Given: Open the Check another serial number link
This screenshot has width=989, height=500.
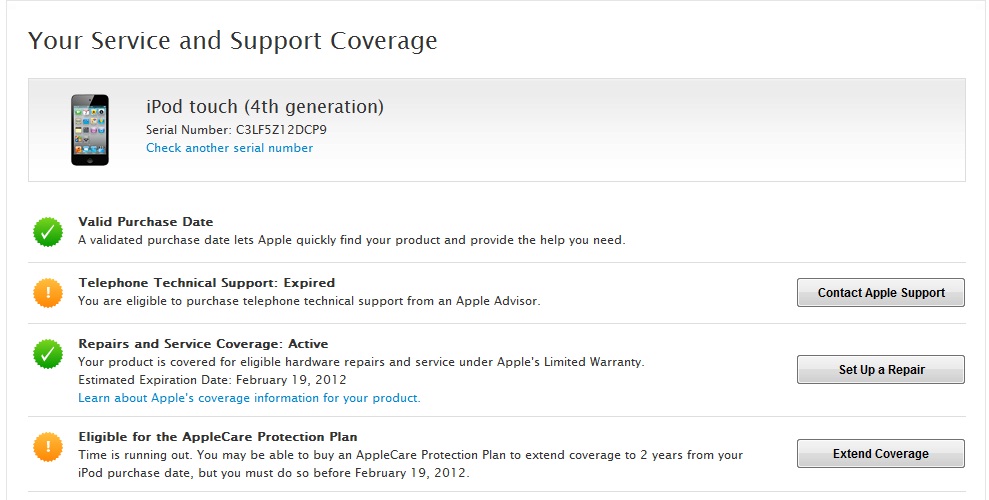Looking at the screenshot, I should click(229, 148).
